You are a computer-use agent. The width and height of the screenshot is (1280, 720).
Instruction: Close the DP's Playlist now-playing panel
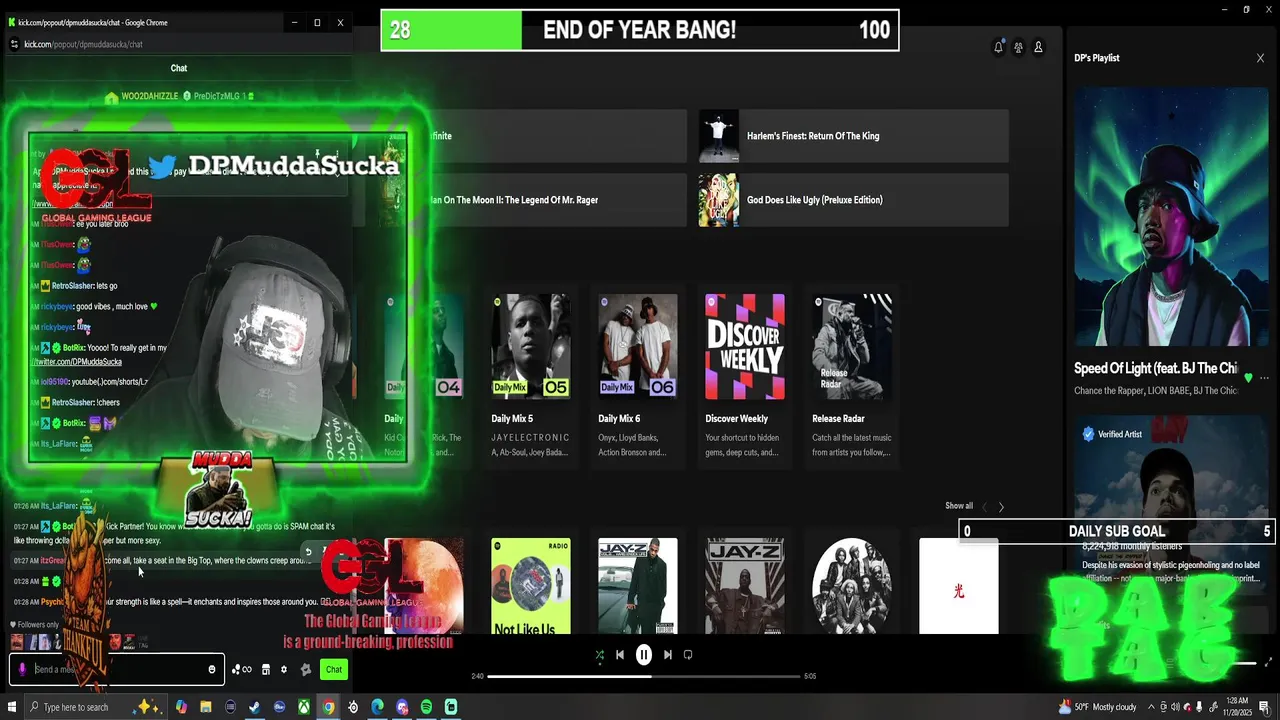pos(1260,58)
